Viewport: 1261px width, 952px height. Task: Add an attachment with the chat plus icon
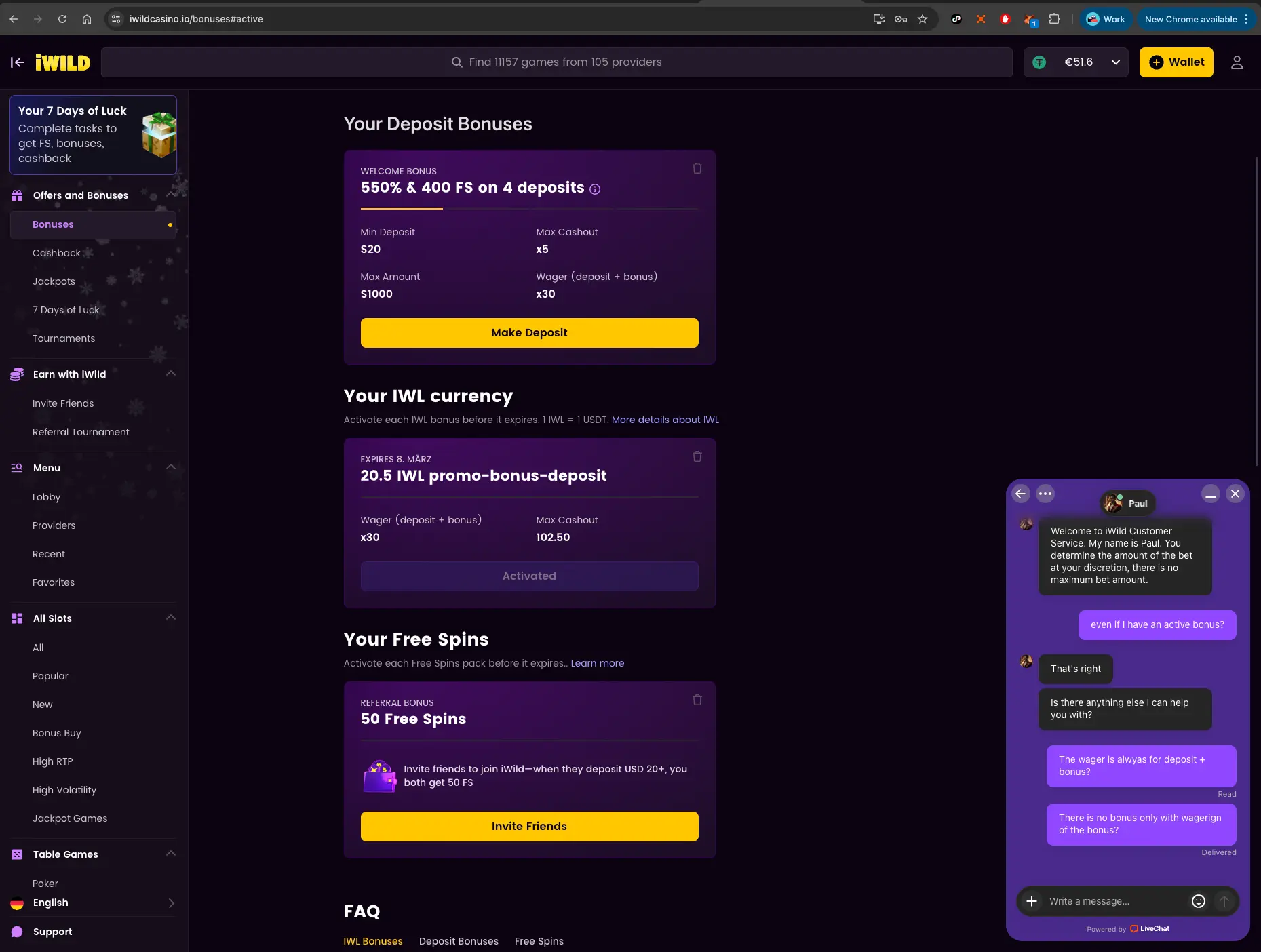(x=1032, y=901)
